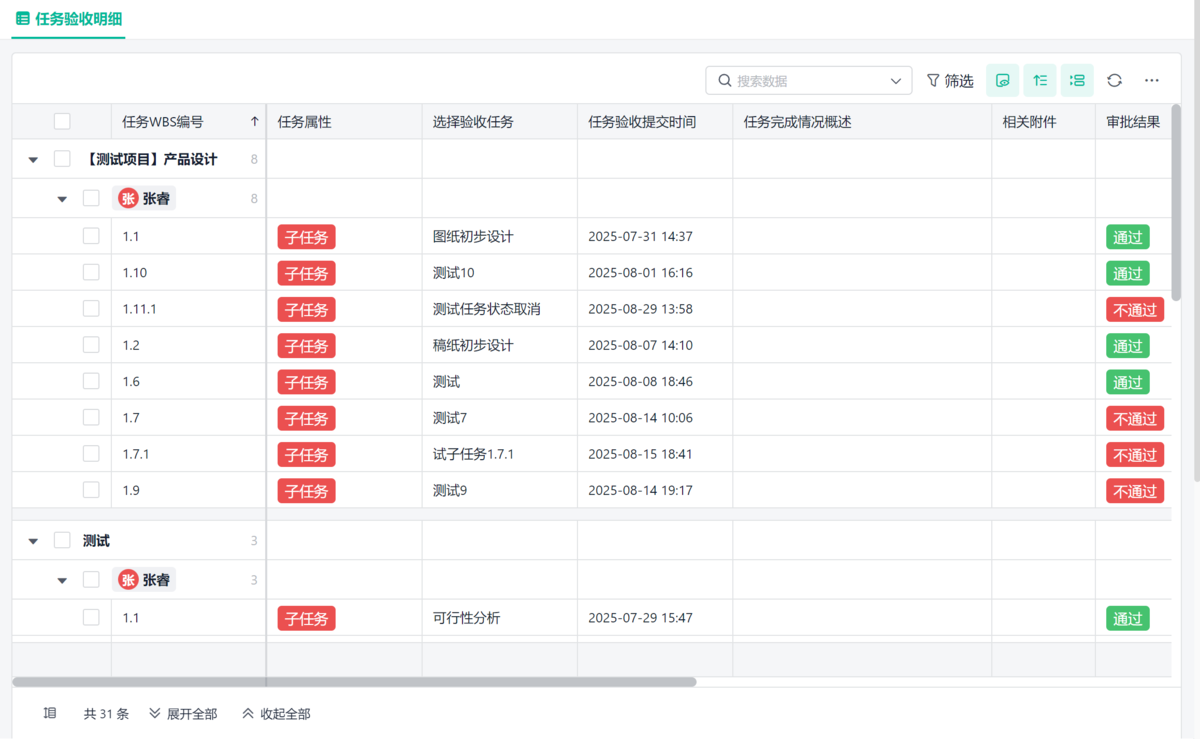Click the show/hide fields eye icon
Image resolution: width=1200 pixels, height=739 pixels.
click(x=1002, y=80)
